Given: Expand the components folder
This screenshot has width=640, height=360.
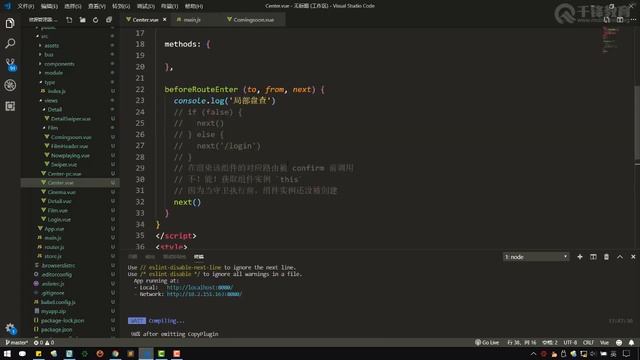Looking at the screenshot, I should point(59,64).
